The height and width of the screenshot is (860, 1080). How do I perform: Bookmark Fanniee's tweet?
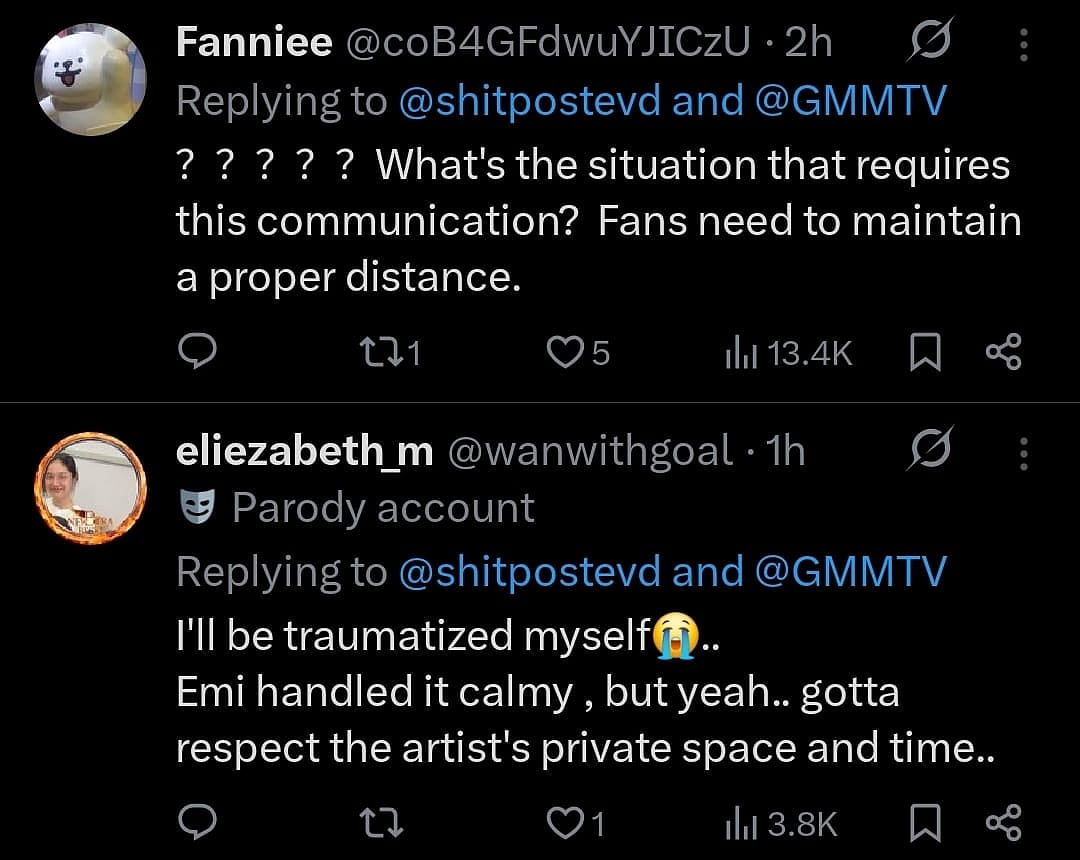(926, 352)
